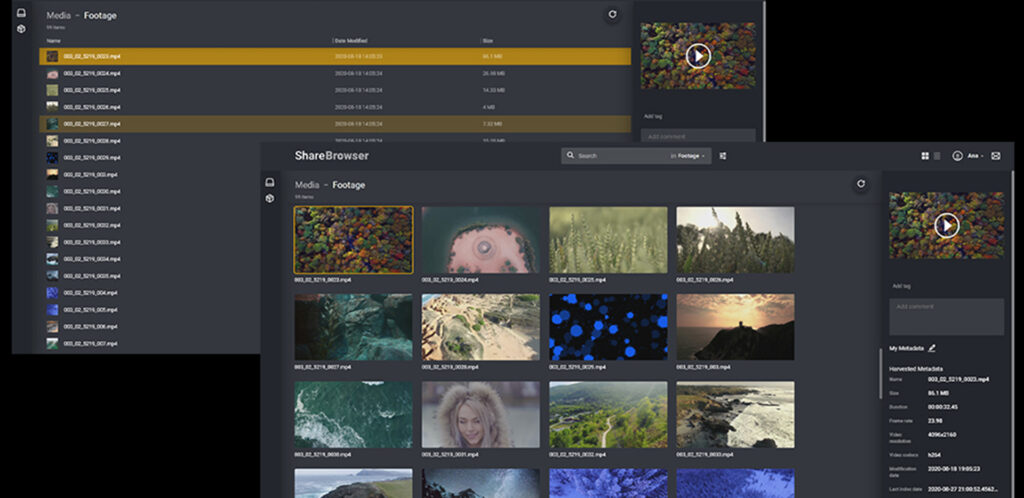Refresh the Footage folder in front window
The height and width of the screenshot is (498, 1024).
tap(861, 184)
